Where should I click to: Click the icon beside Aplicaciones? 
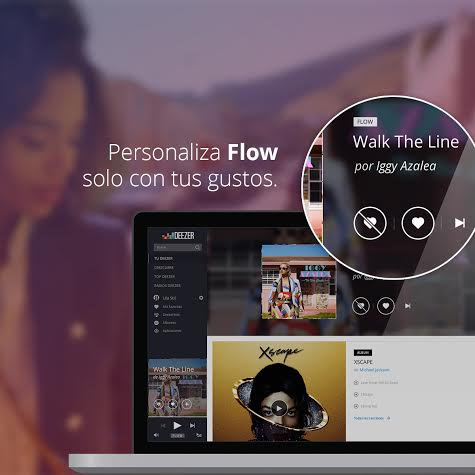(156, 331)
